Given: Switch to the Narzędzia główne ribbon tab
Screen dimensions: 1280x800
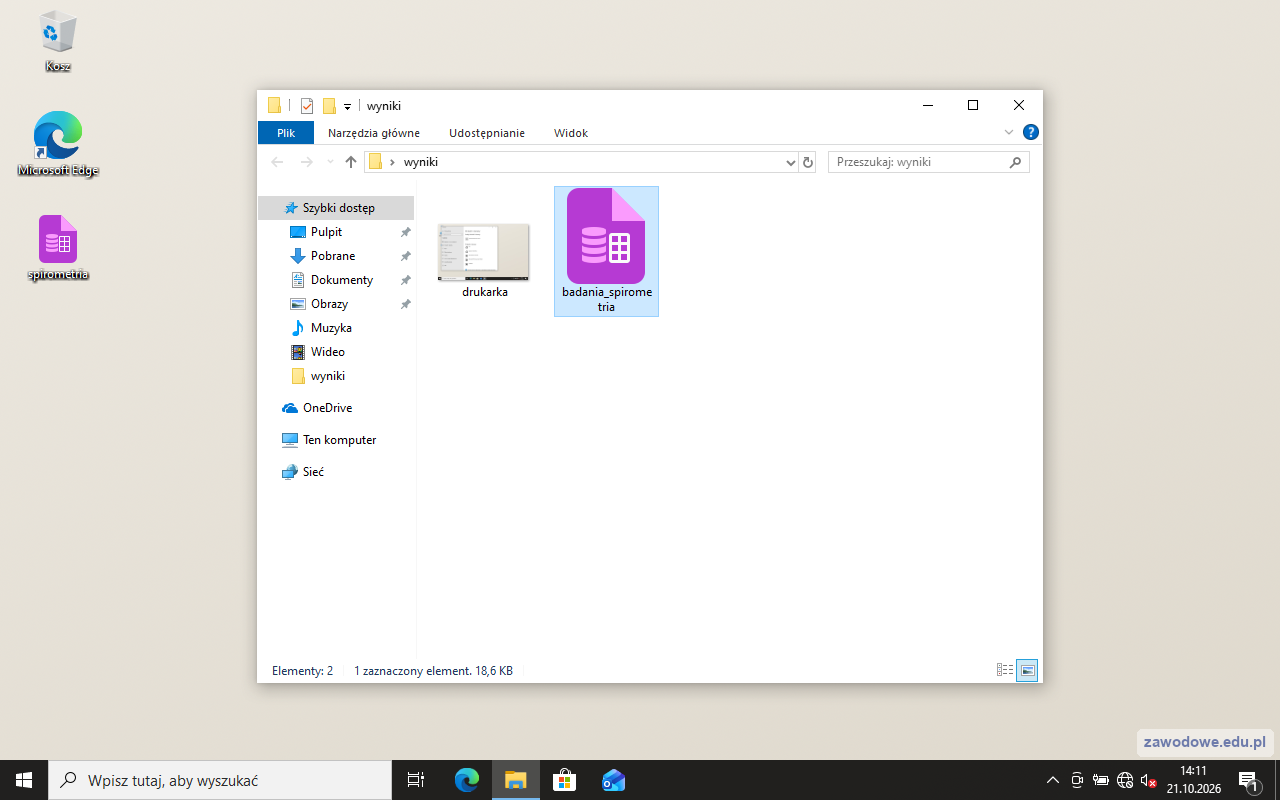Looking at the screenshot, I should click(x=374, y=133).
